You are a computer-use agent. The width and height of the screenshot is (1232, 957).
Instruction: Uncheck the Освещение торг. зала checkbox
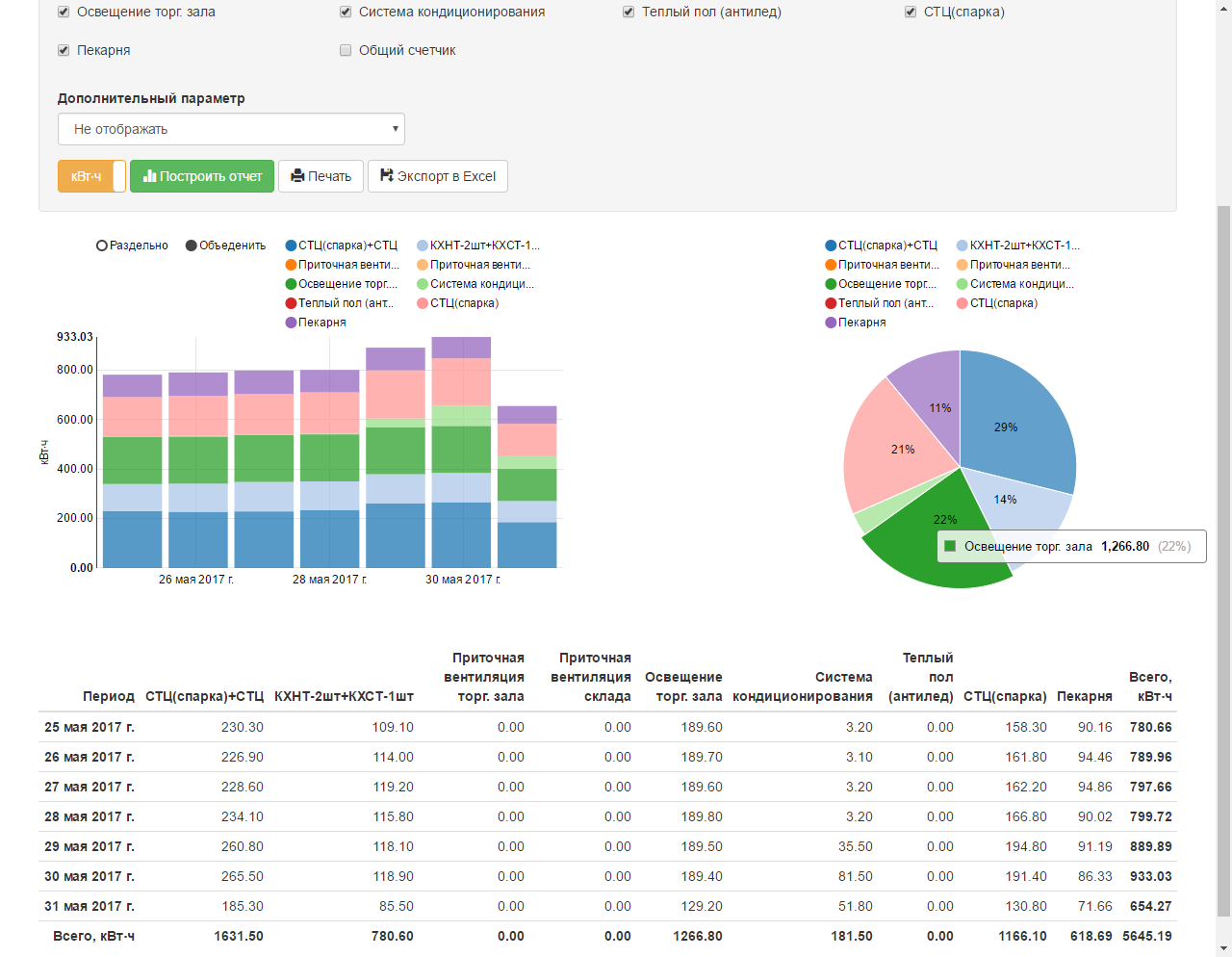point(64,12)
